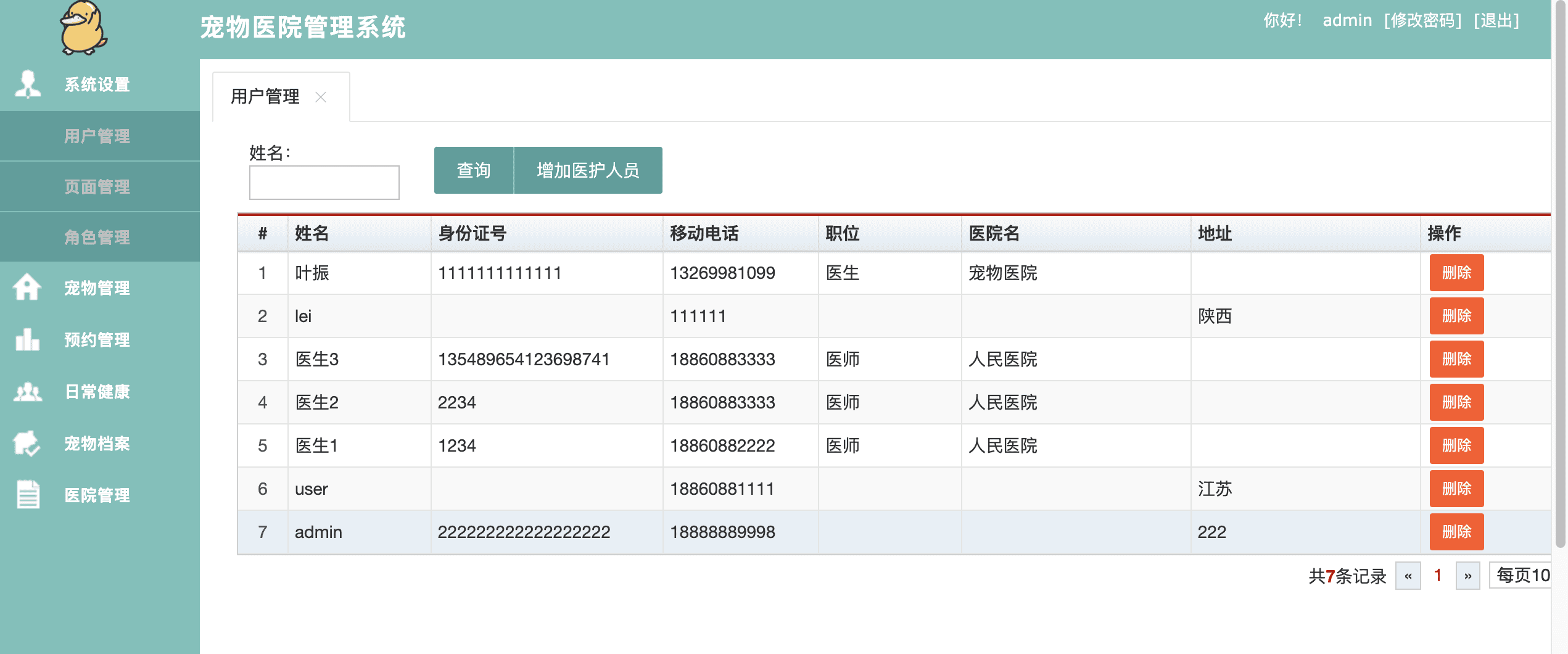The width and height of the screenshot is (1568, 654).
Task: Click the 姓名 search input field
Action: click(x=324, y=183)
